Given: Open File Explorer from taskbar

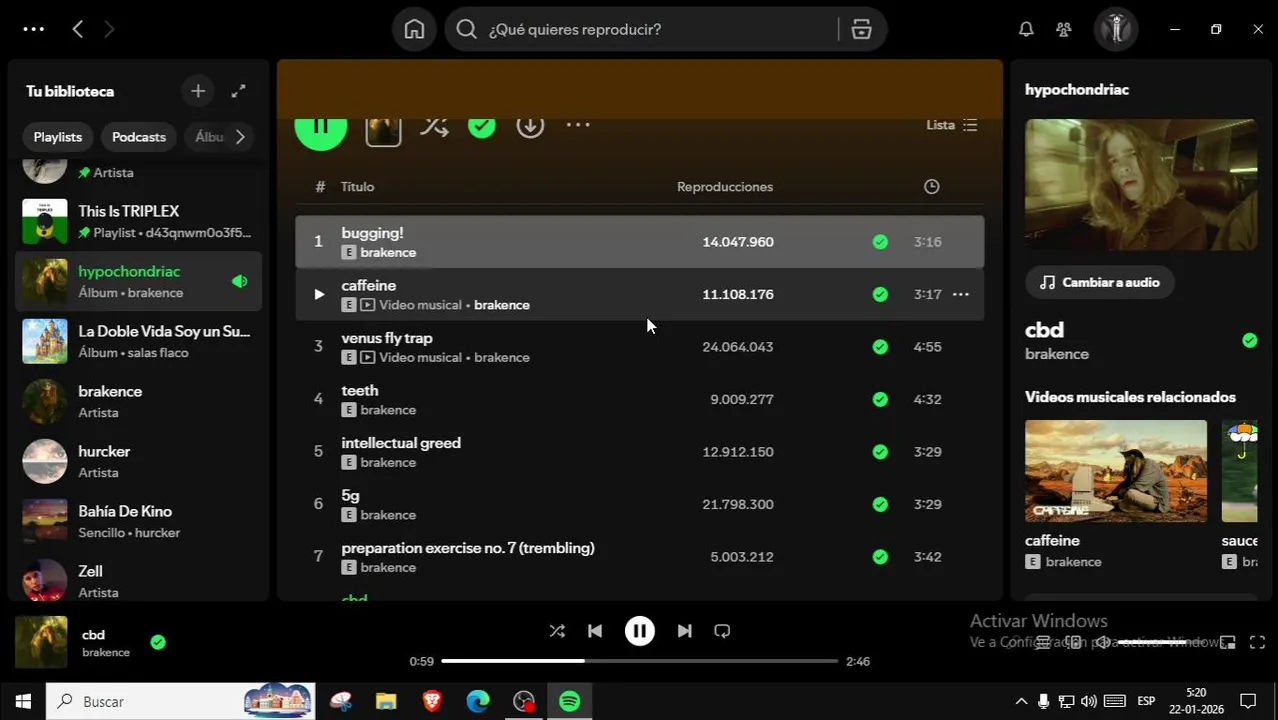Looking at the screenshot, I should (386, 702).
